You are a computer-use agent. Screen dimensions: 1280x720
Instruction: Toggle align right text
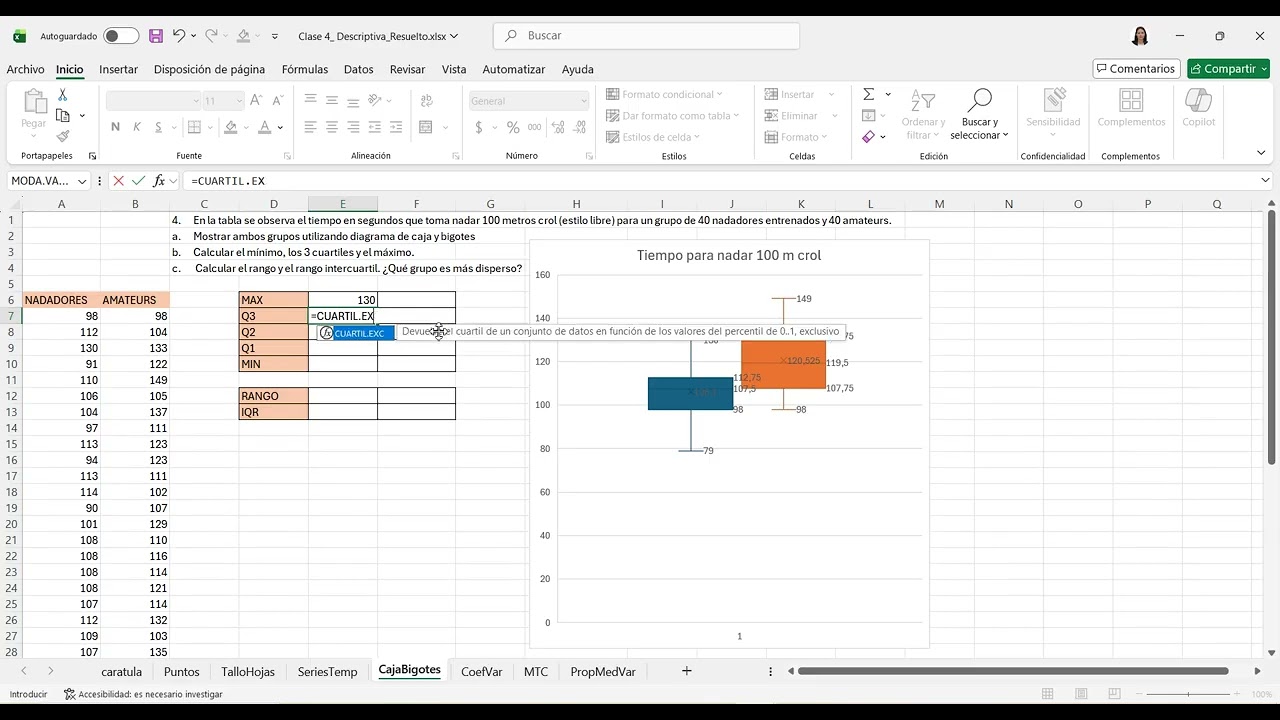(x=354, y=127)
